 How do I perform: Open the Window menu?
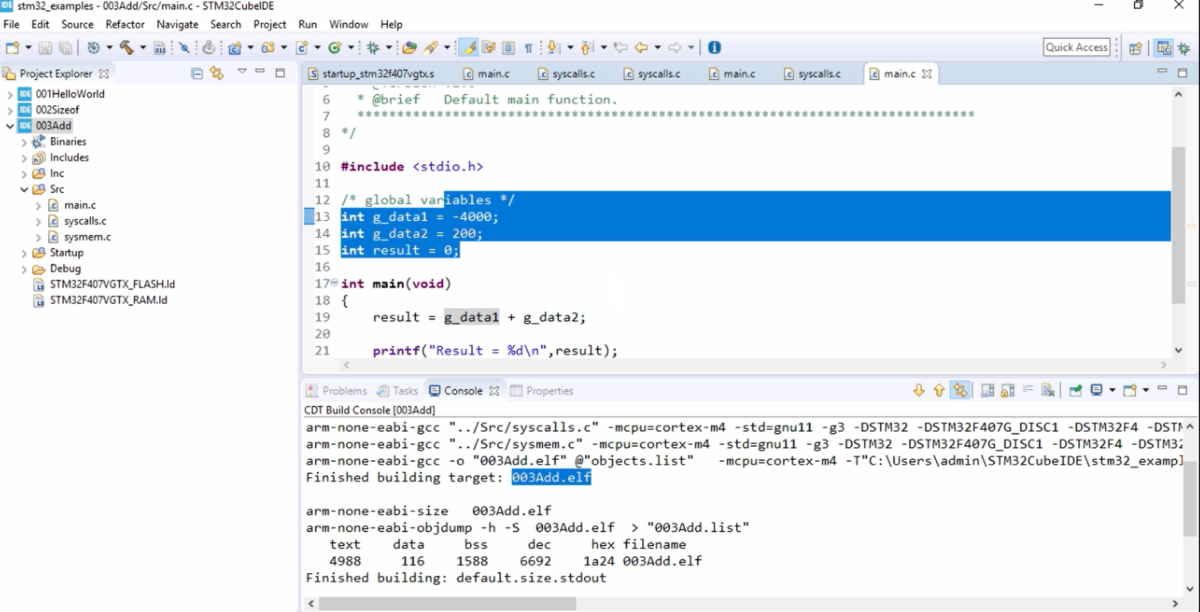(348, 24)
